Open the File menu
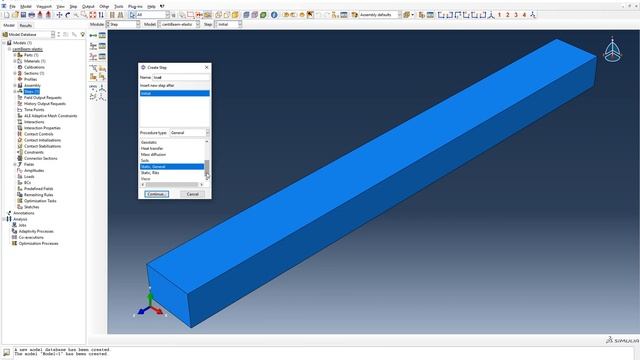 [12, 7]
